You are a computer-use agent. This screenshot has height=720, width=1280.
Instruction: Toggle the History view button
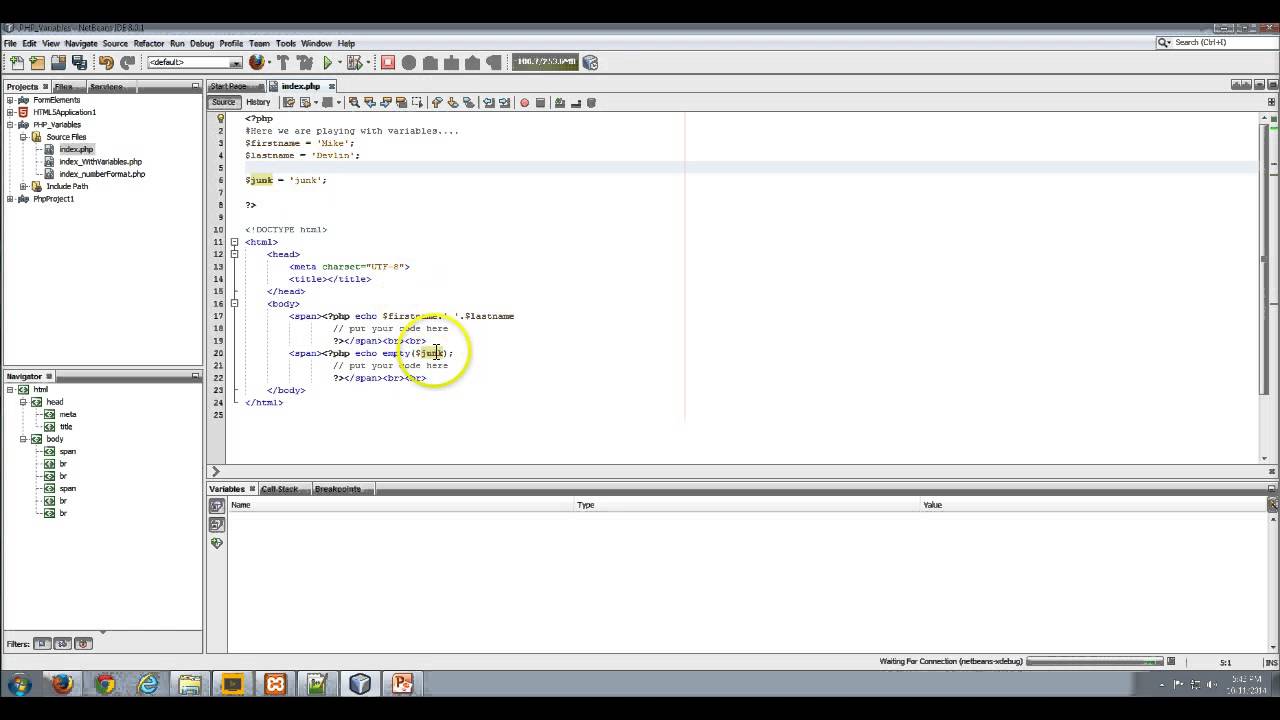(258, 102)
